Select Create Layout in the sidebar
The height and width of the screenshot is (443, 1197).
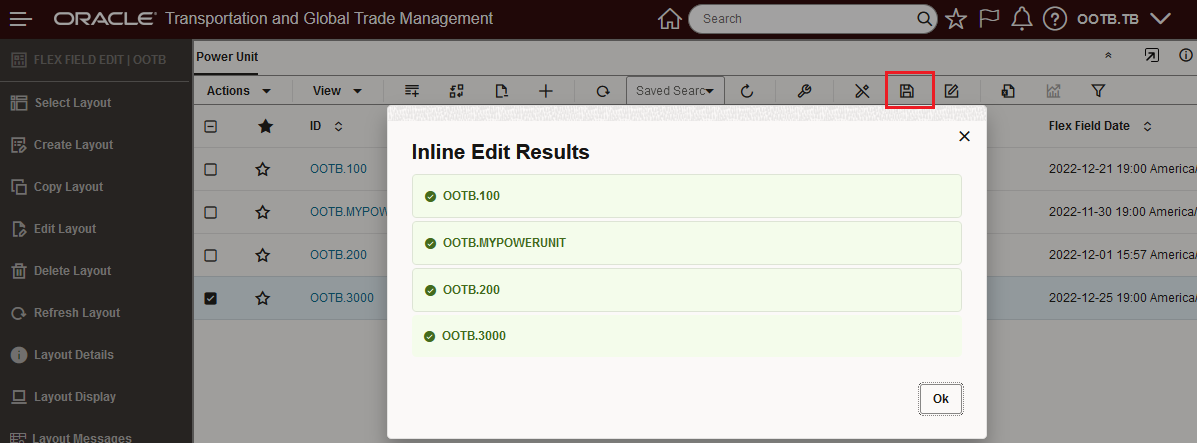(73, 145)
